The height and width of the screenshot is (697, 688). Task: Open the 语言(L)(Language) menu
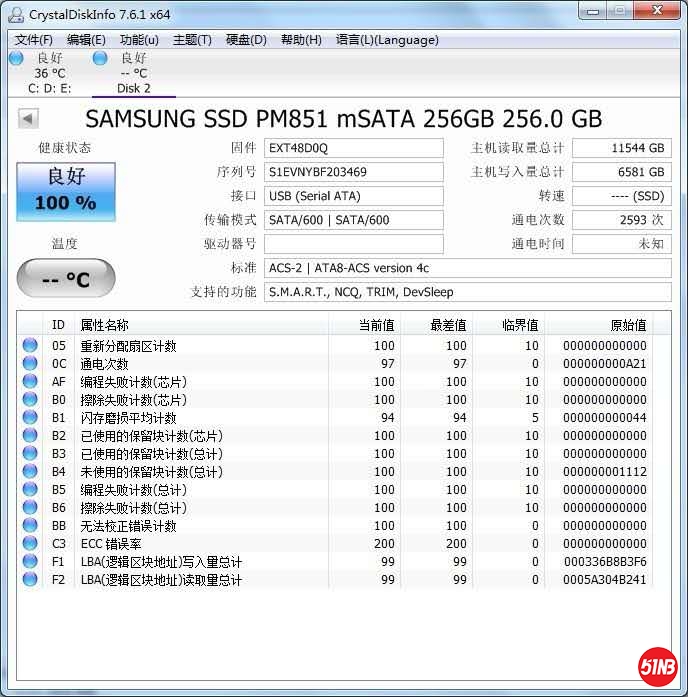pos(387,40)
